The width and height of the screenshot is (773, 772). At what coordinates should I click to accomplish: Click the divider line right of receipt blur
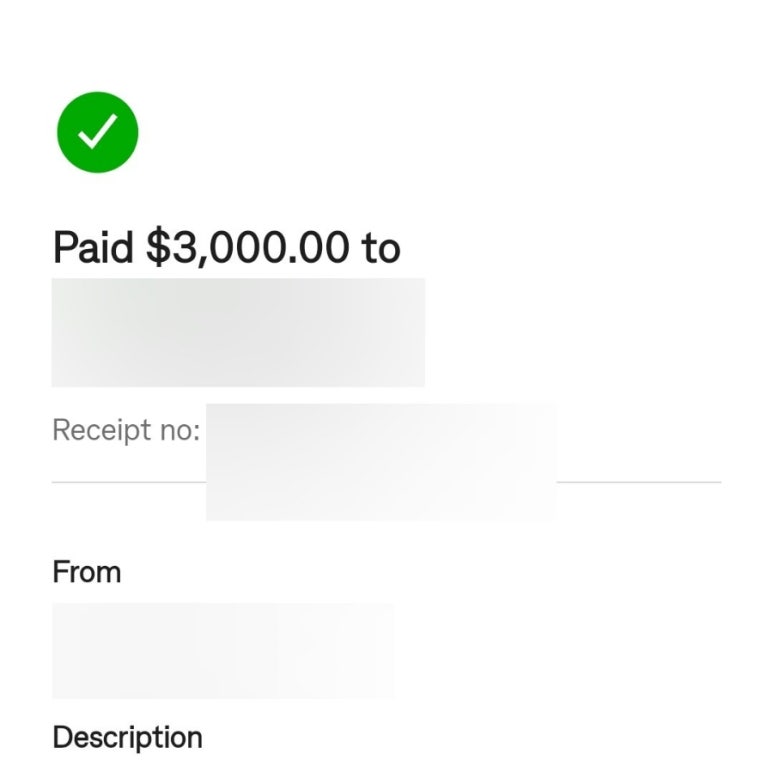(639, 482)
